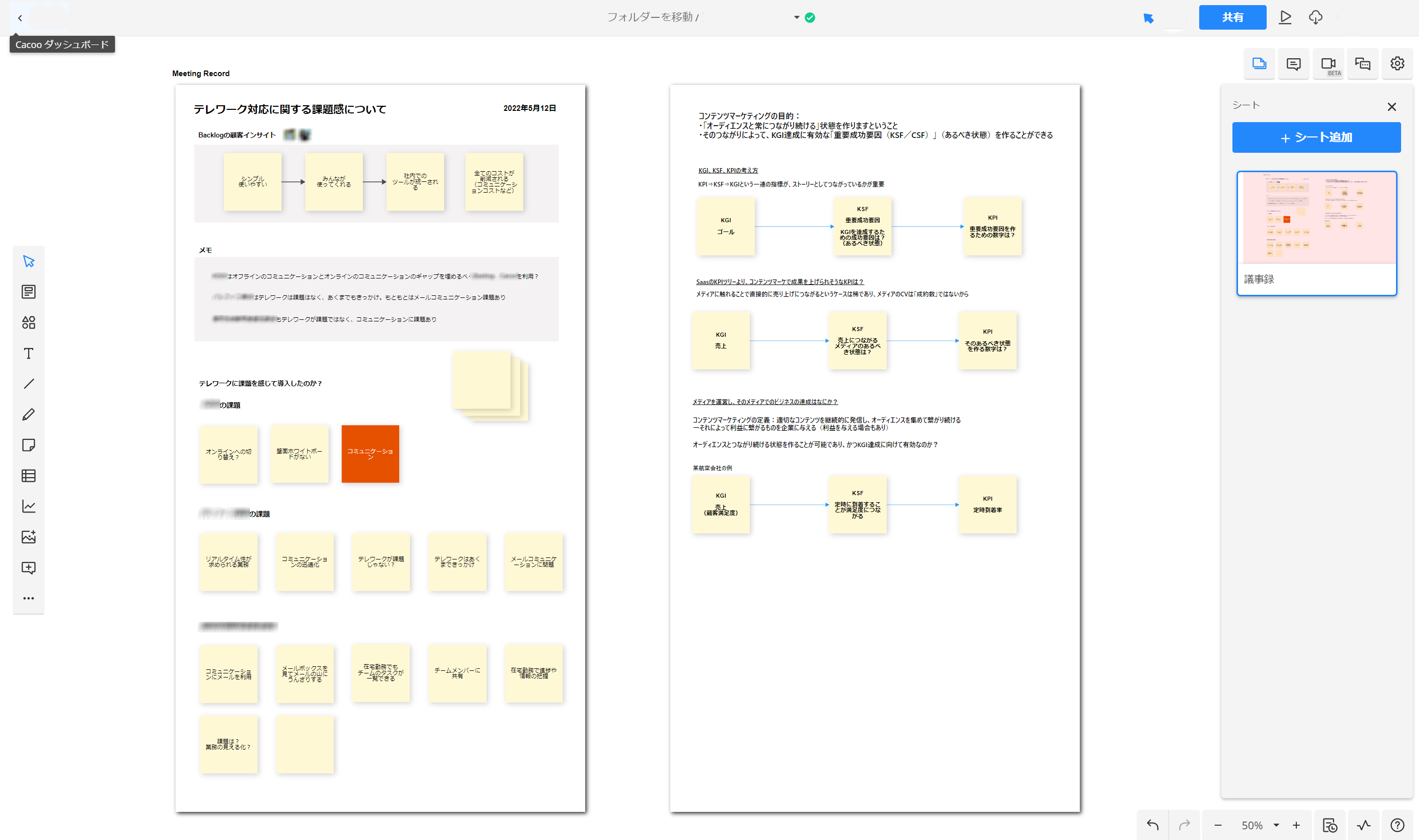The width and height of the screenshot is (1419, 840).
Task: Show more tools via ellipsis
Action: (x=29, y=598)
